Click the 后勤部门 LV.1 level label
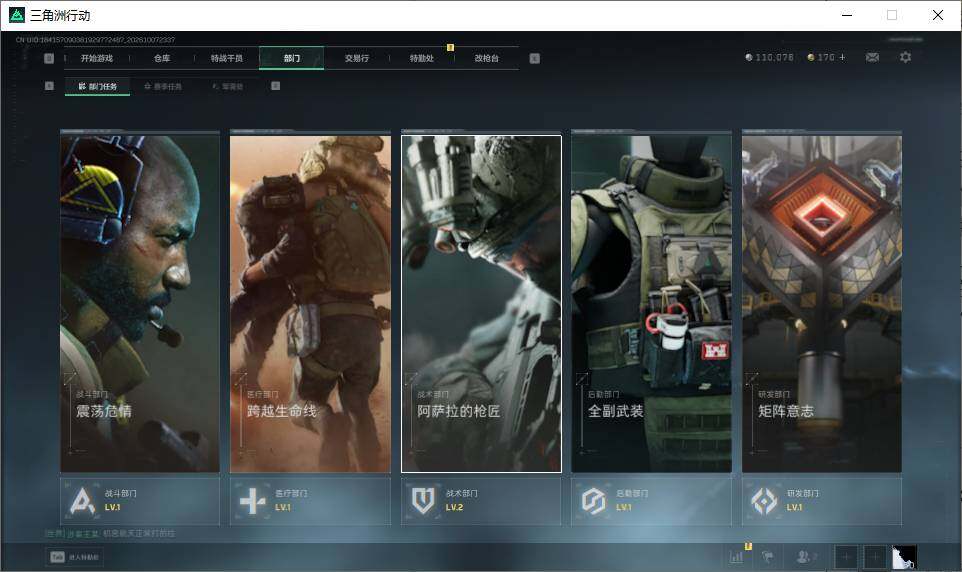 624,508
